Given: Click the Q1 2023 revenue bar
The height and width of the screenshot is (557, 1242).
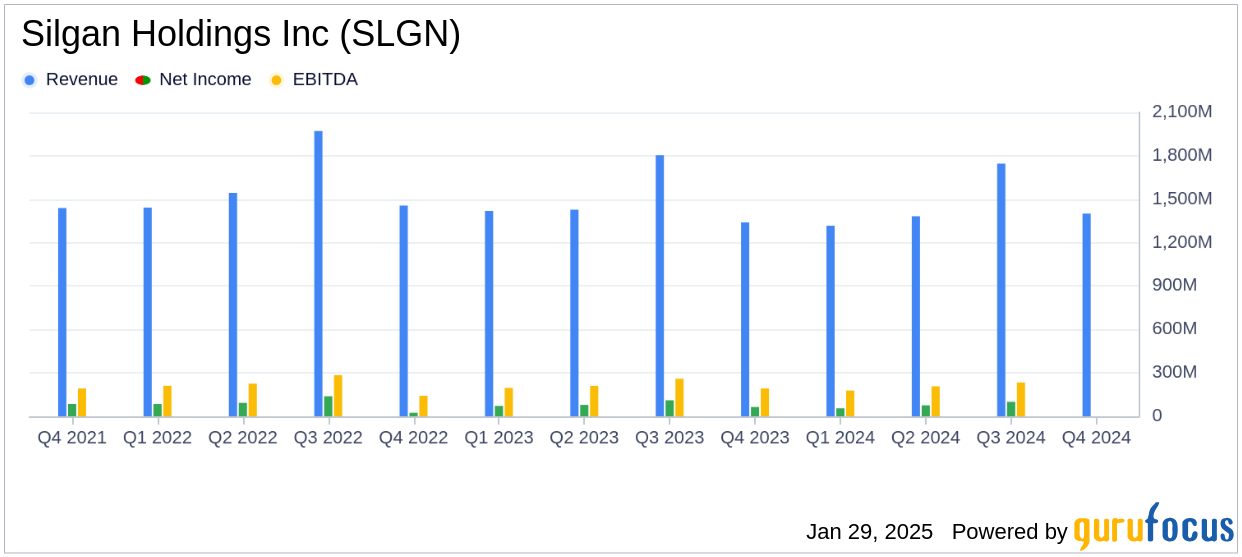Looking at the screenshot, I should coord(489,314).
